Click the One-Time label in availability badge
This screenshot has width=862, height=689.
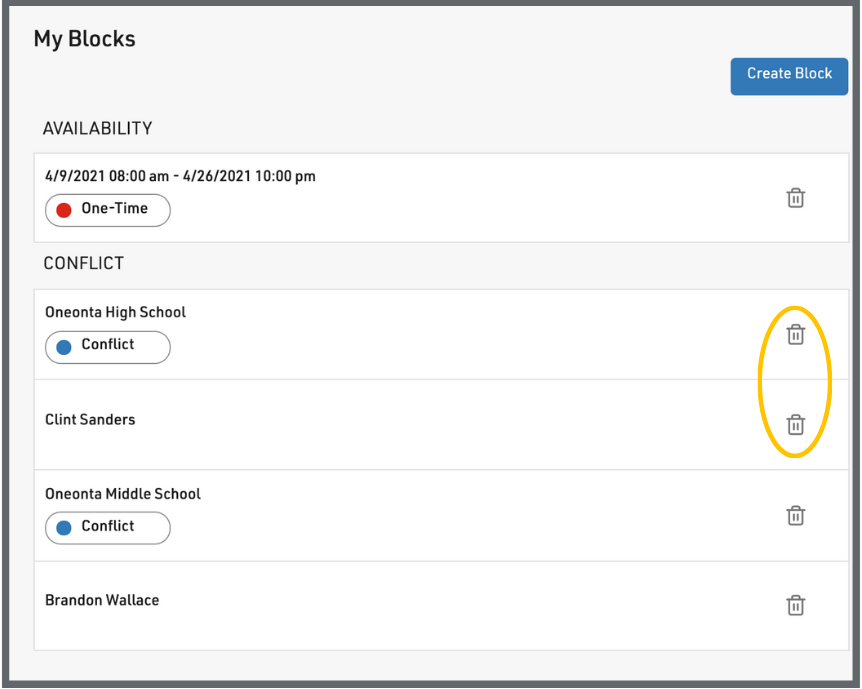click(114, 209)
